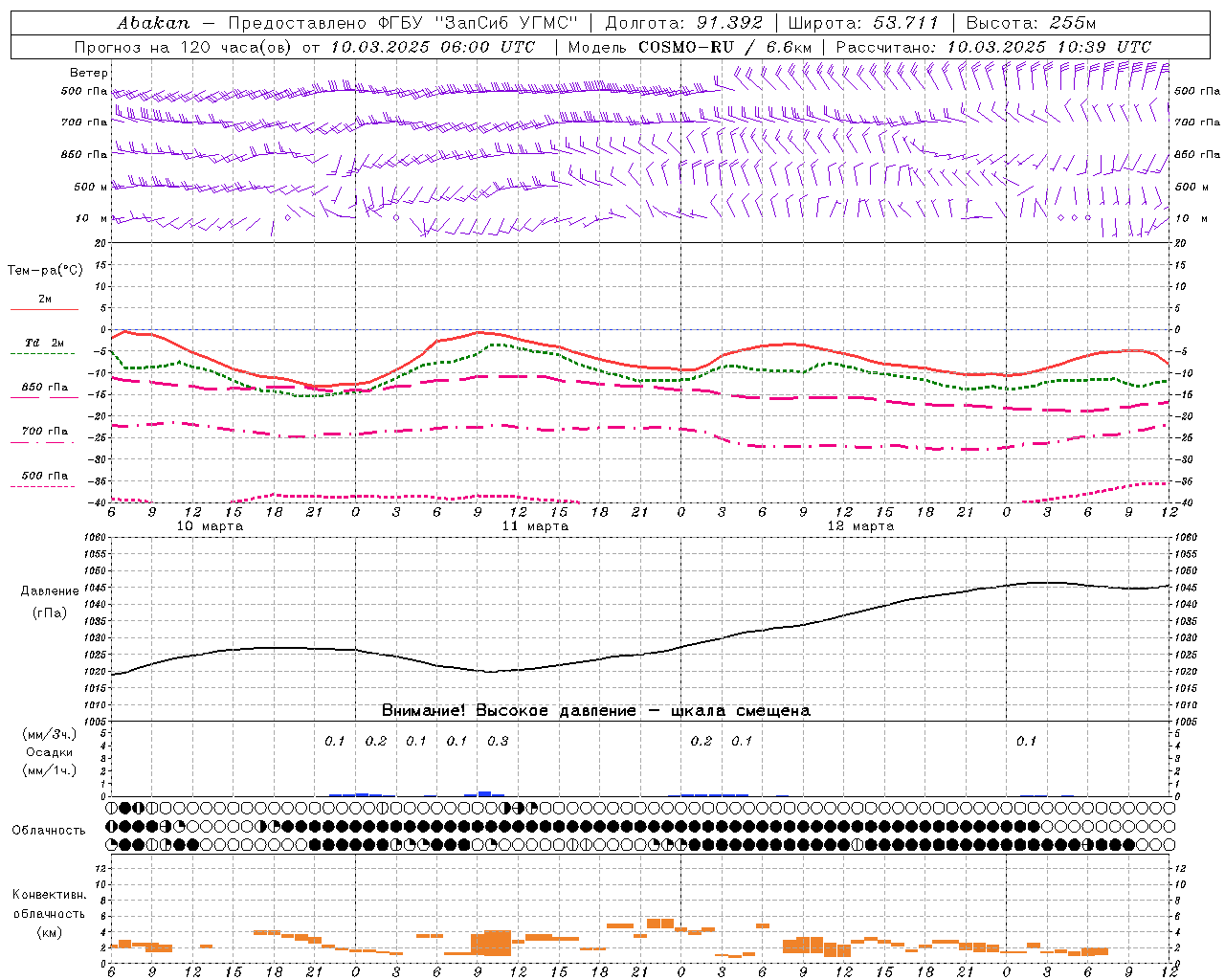1225x980 pixels.
Task: Click the right-side '500 гПа' wind label
Action: tap(1197, 91)
